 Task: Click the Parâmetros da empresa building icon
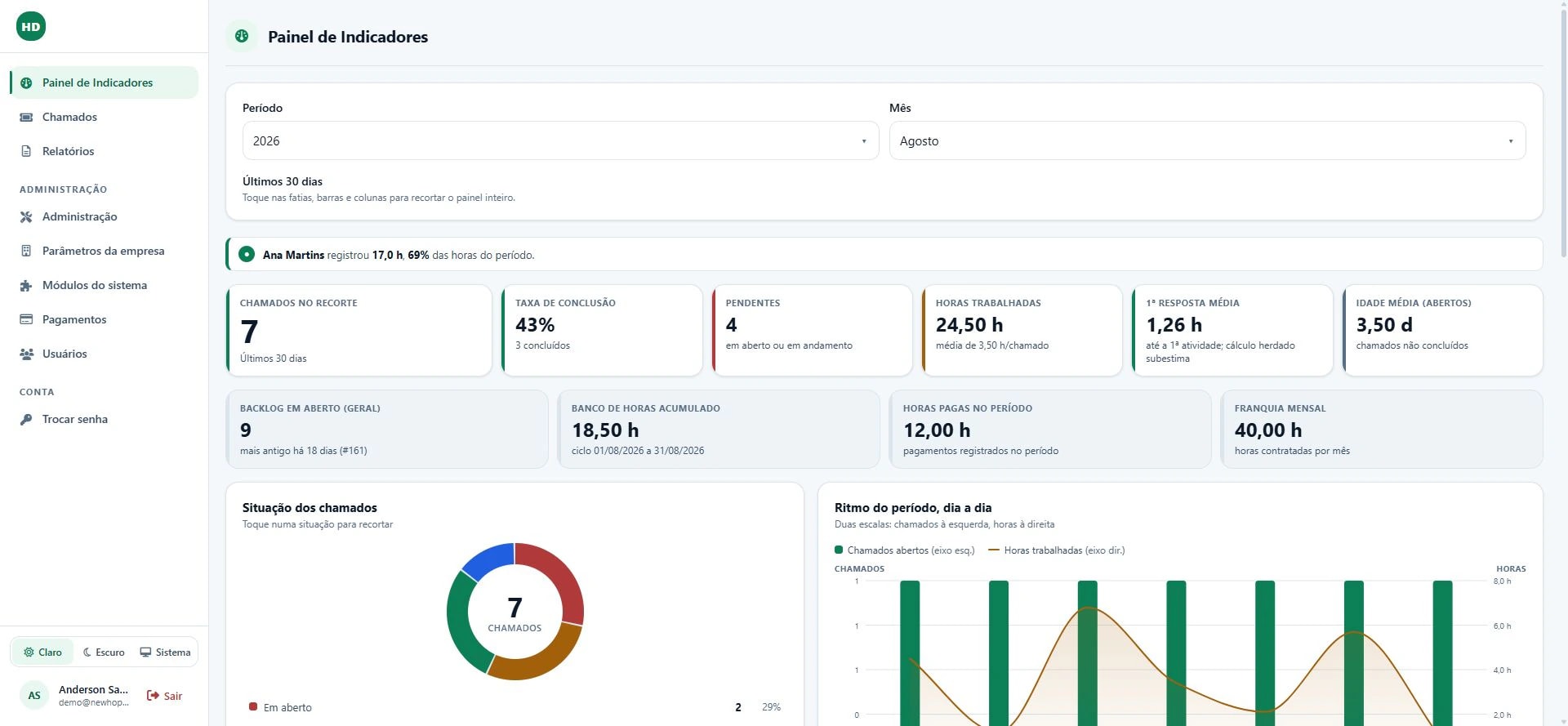click(26, 251)
